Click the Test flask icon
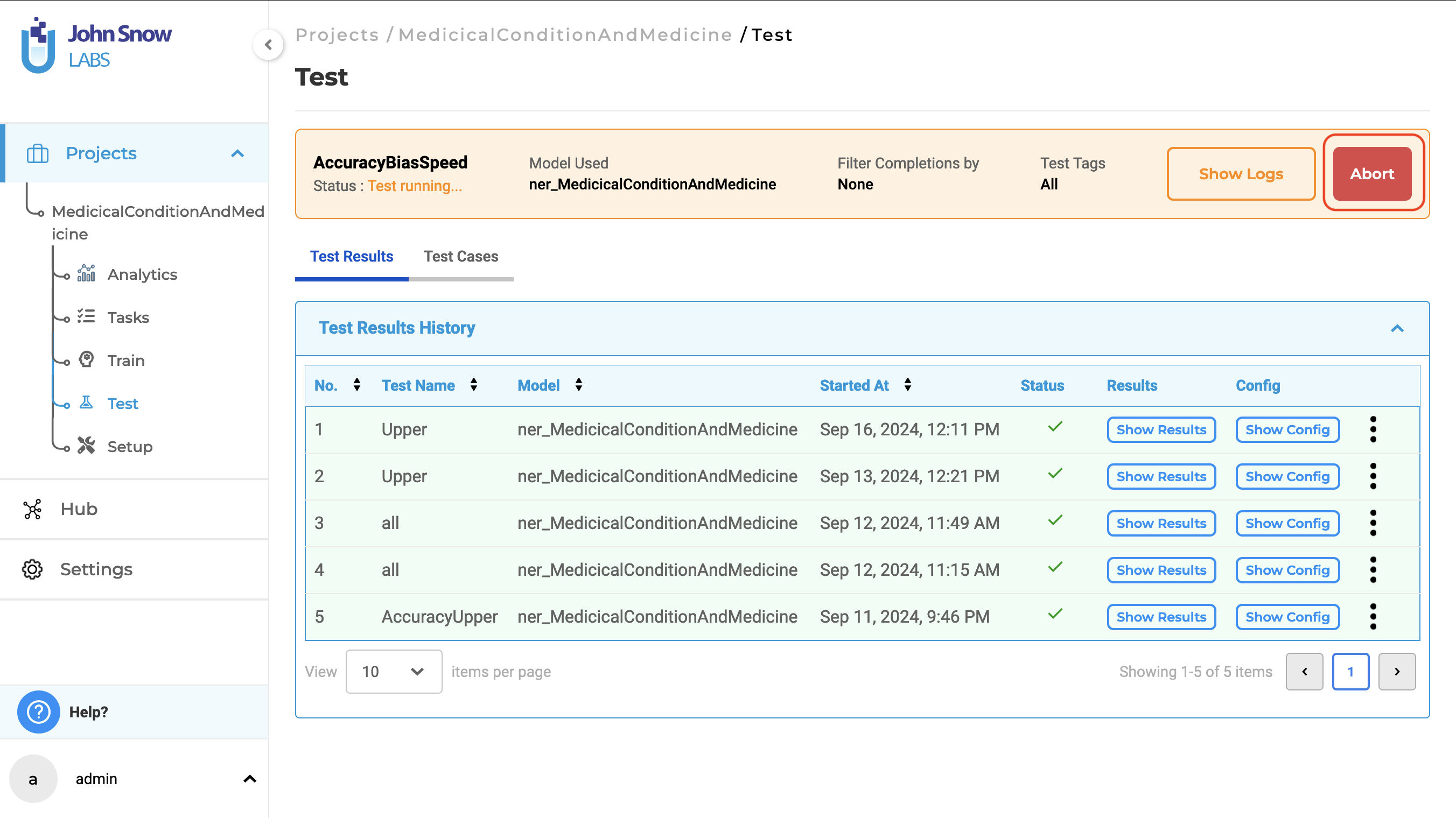 click(x=87, y=403)
